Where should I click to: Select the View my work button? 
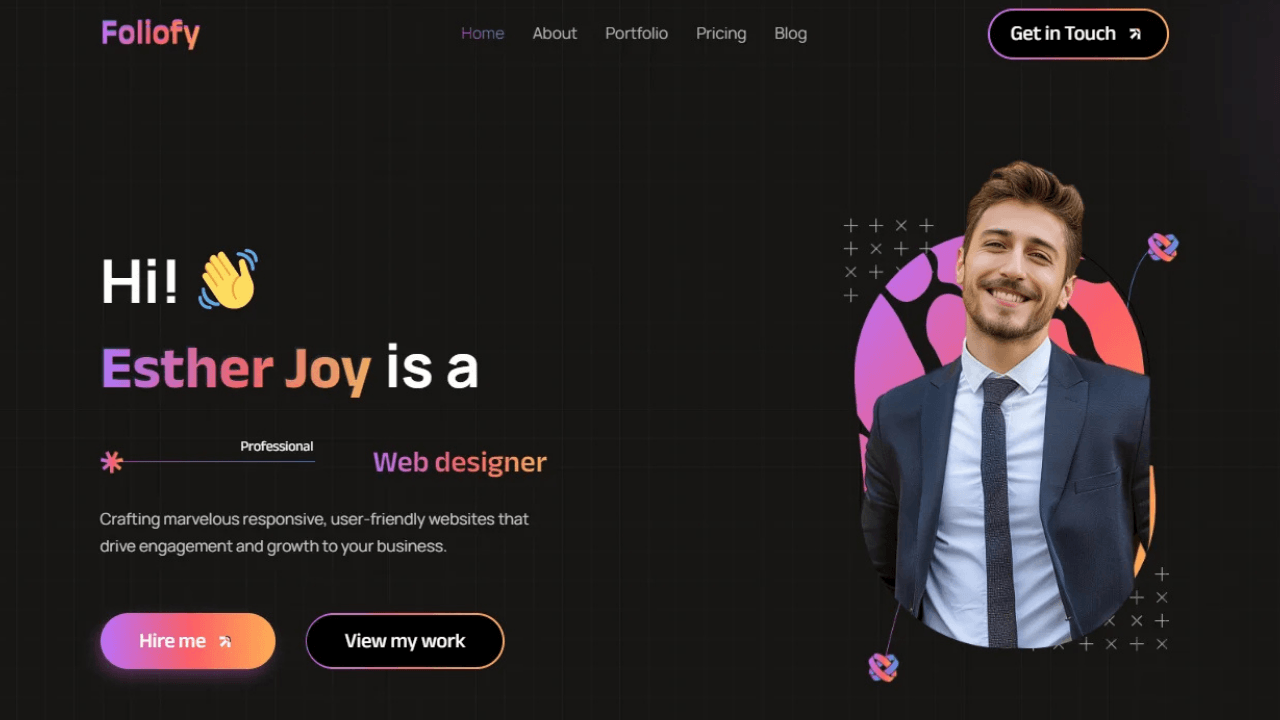click(405, 641)
